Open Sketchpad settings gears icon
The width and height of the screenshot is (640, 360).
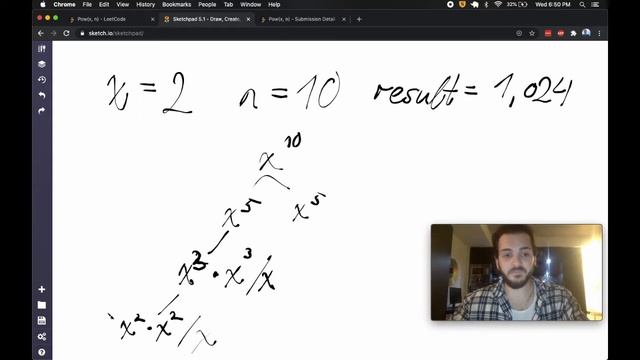point(42,336)
